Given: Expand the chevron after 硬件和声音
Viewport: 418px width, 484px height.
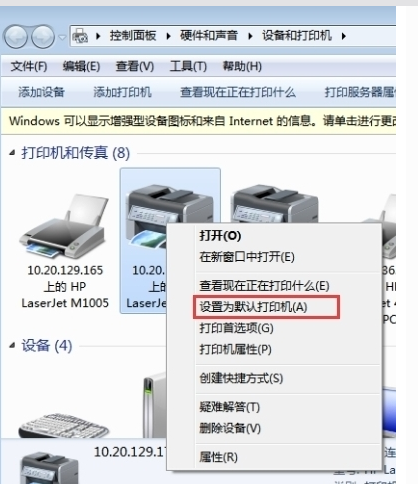Looking at the screenshot, I should click(x=250, y=36).
